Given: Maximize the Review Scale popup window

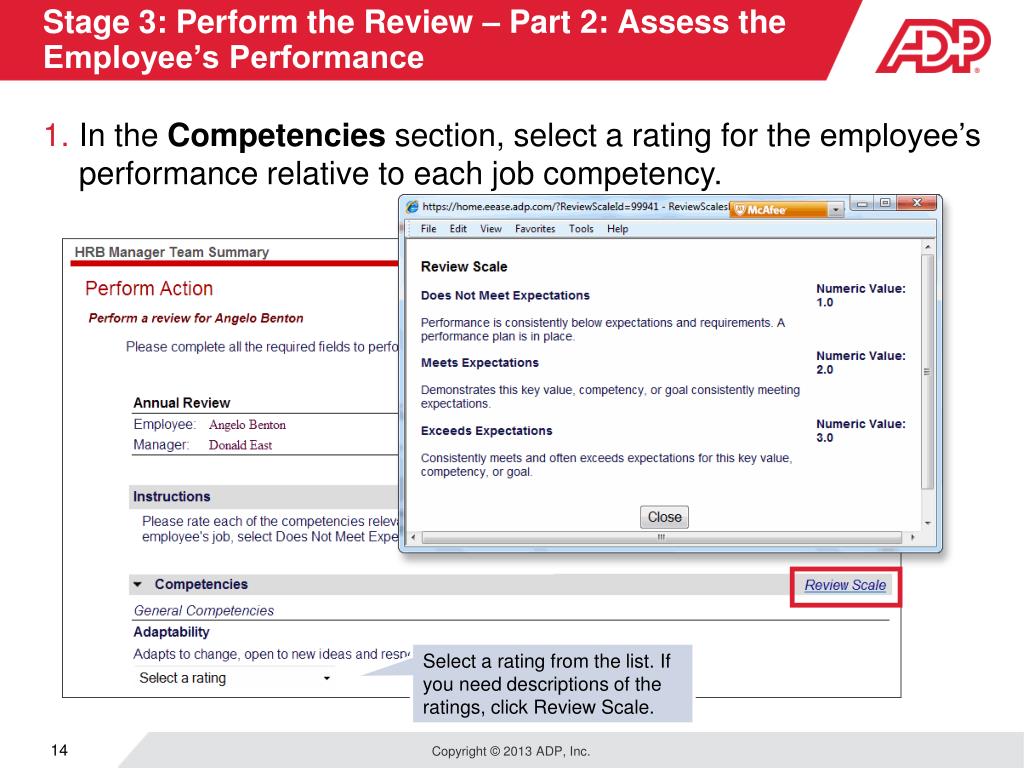Looking at the screenshot, I should [x=885, y=203].
